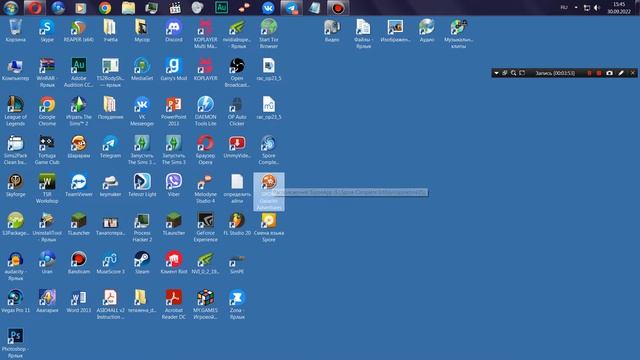Select the Process Hacker 2 icon
This screenshot has height=360, width=640.
tap(142, 227)
